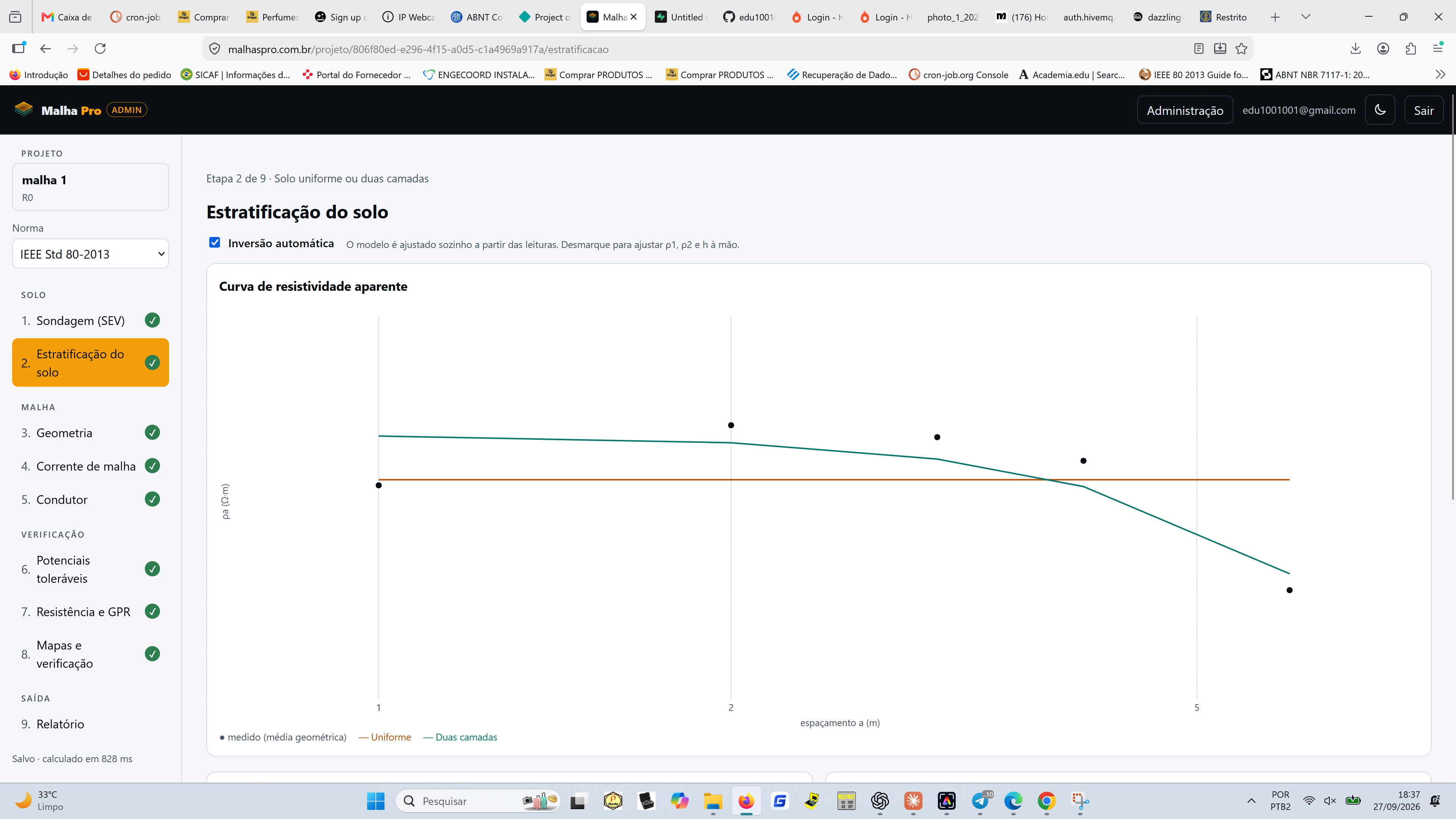Go to Mapas e verificação step
Viewport: 1456px width, 819px height.
pyautogui.click(x=91, y=654)
